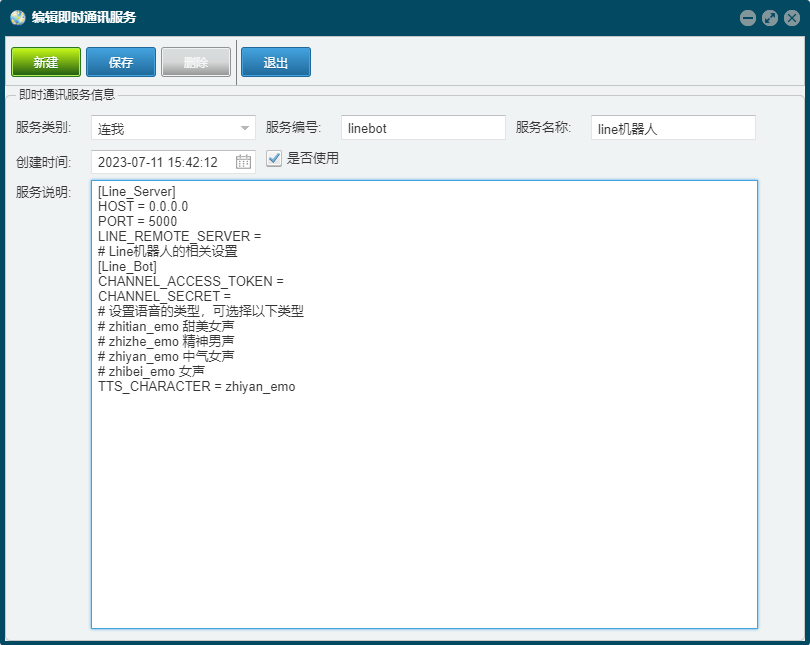
Task: Click the '# Line机器人的相关设置' comment line
Action: [168, 251]
